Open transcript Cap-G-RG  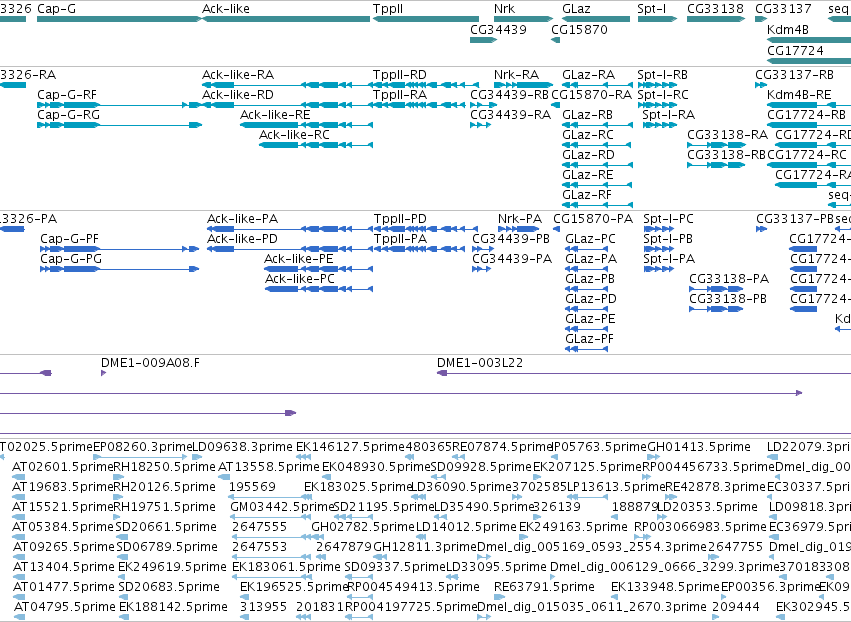tap(68, 115)
